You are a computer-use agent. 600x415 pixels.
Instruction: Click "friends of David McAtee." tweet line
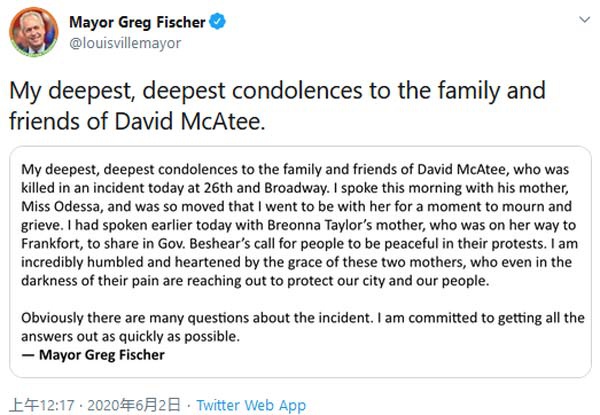pos(137,121)
